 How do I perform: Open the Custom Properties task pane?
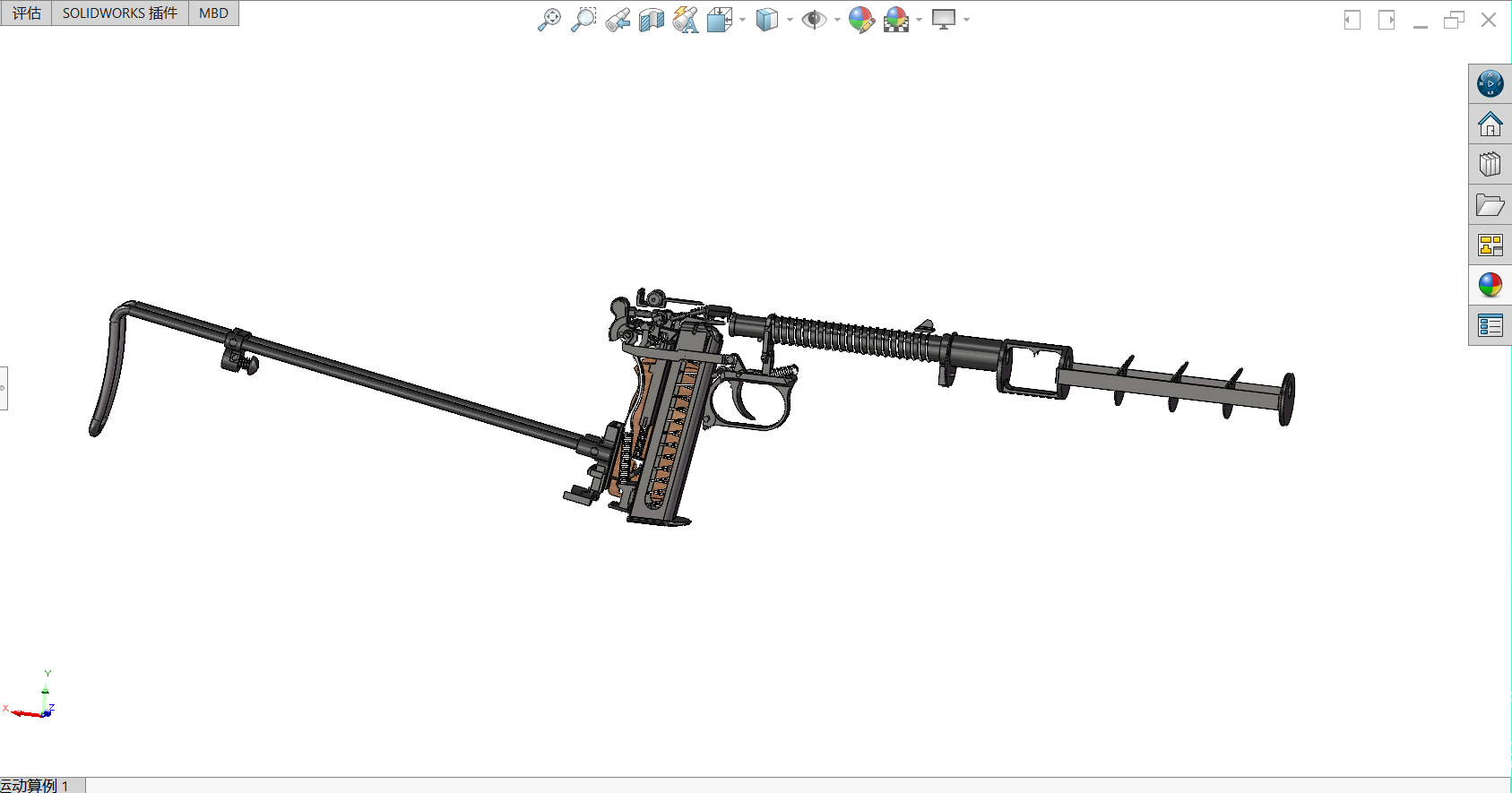[x=1490, y=325]
